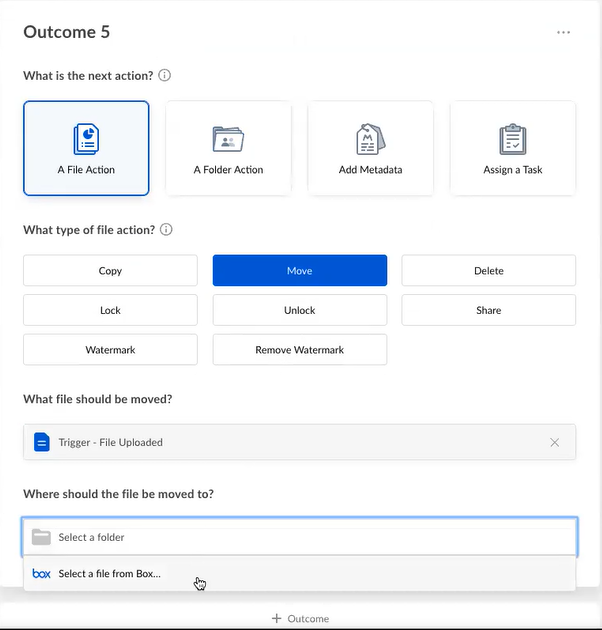This screenshot has width=602, height=630.
Task: Click the blue document icon next to Trigger - File Uploaded
Action: 42,442
